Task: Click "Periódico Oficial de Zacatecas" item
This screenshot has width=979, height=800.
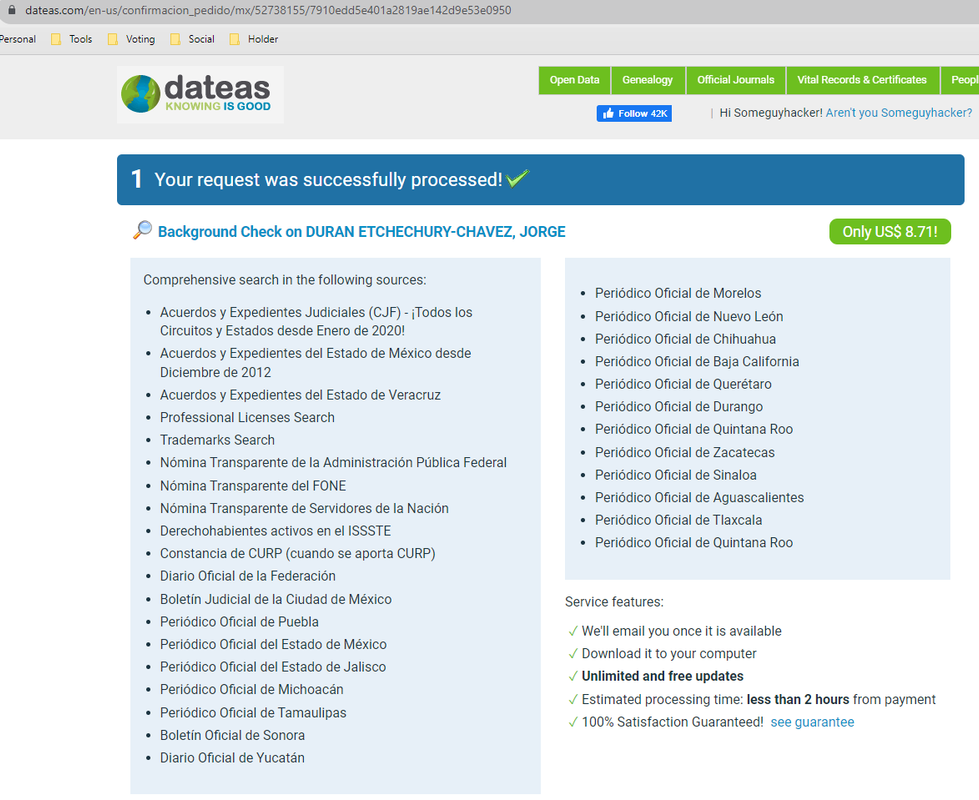Action: pos(685,452)
